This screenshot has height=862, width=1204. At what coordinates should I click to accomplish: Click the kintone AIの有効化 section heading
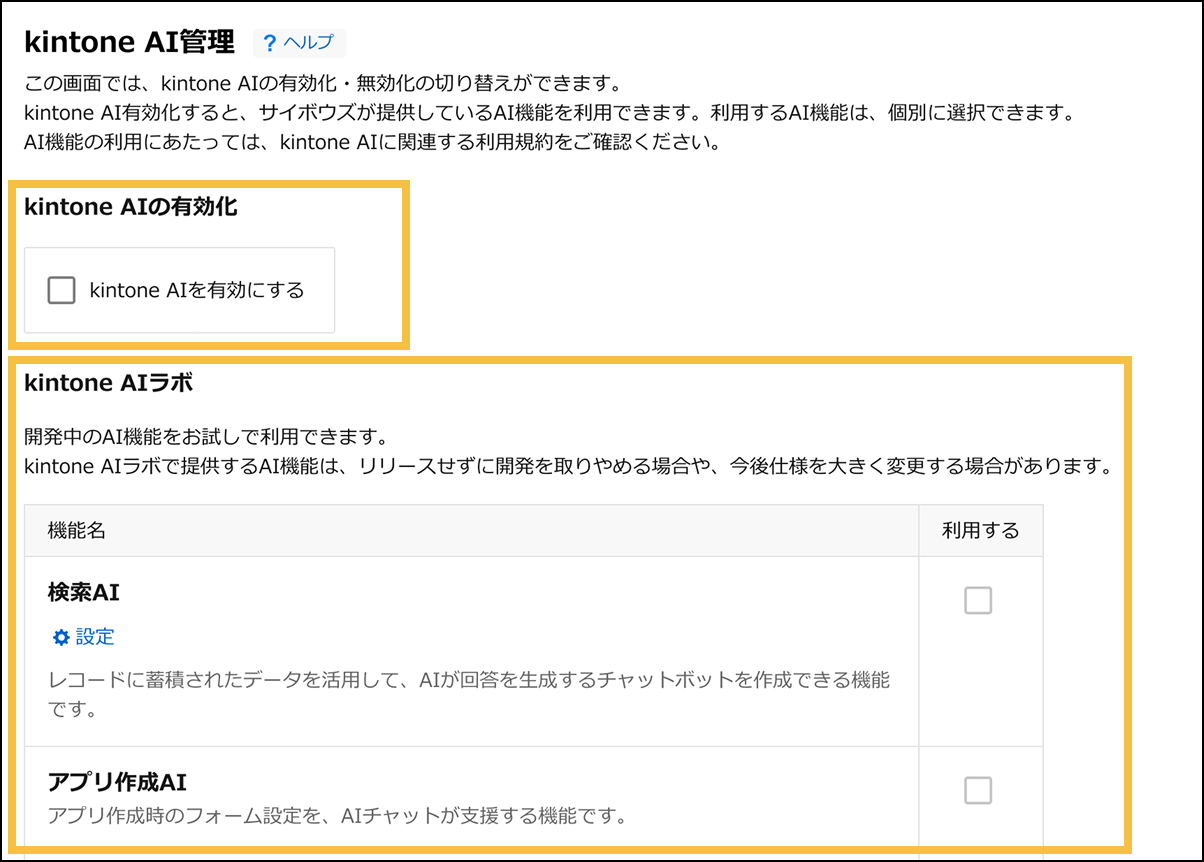(130, 207)
